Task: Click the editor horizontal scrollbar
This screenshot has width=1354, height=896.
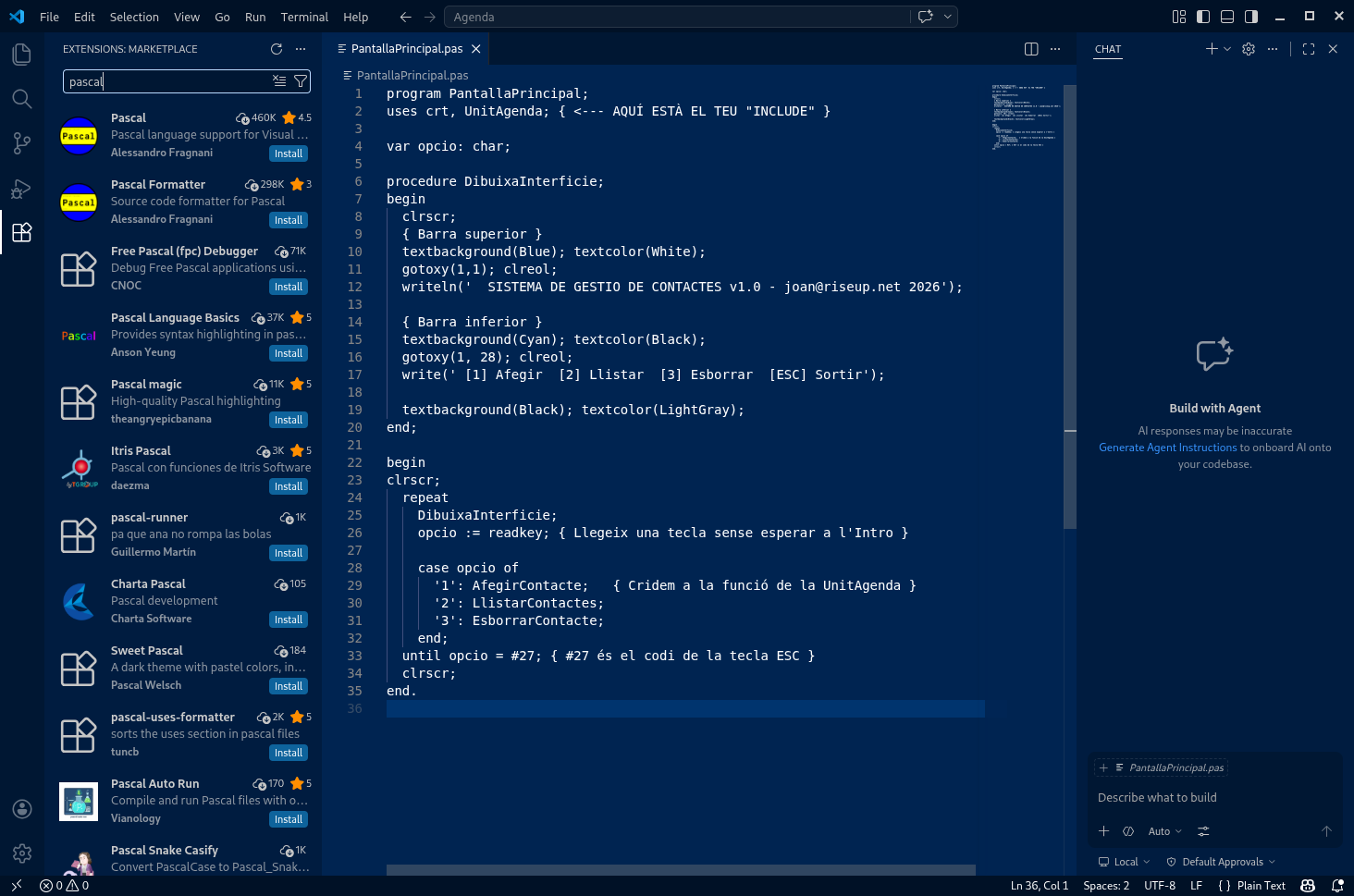Action: click(681, 870)
